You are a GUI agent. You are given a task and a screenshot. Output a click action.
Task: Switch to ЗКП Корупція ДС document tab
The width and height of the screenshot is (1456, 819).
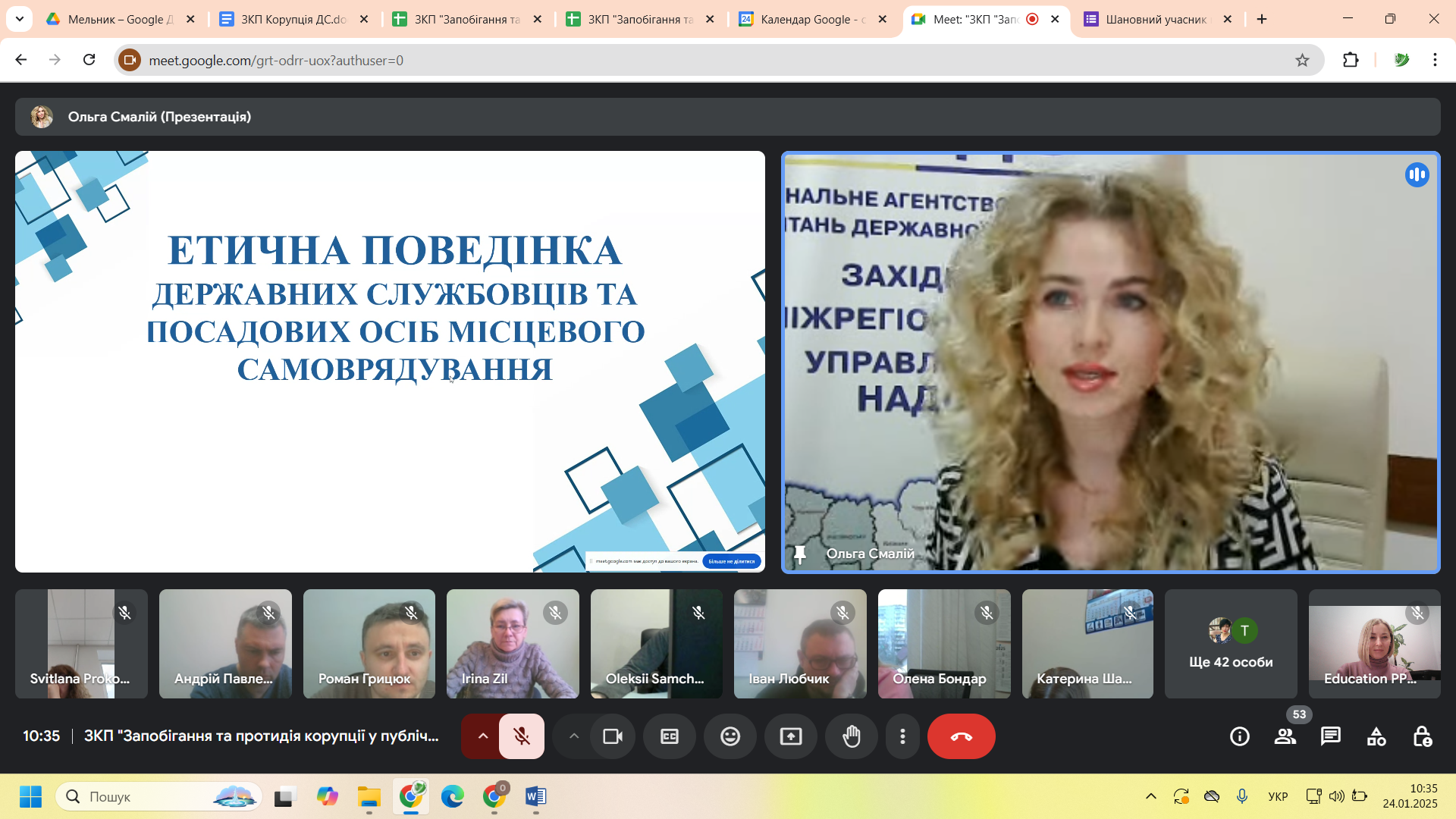click(293, 19)
